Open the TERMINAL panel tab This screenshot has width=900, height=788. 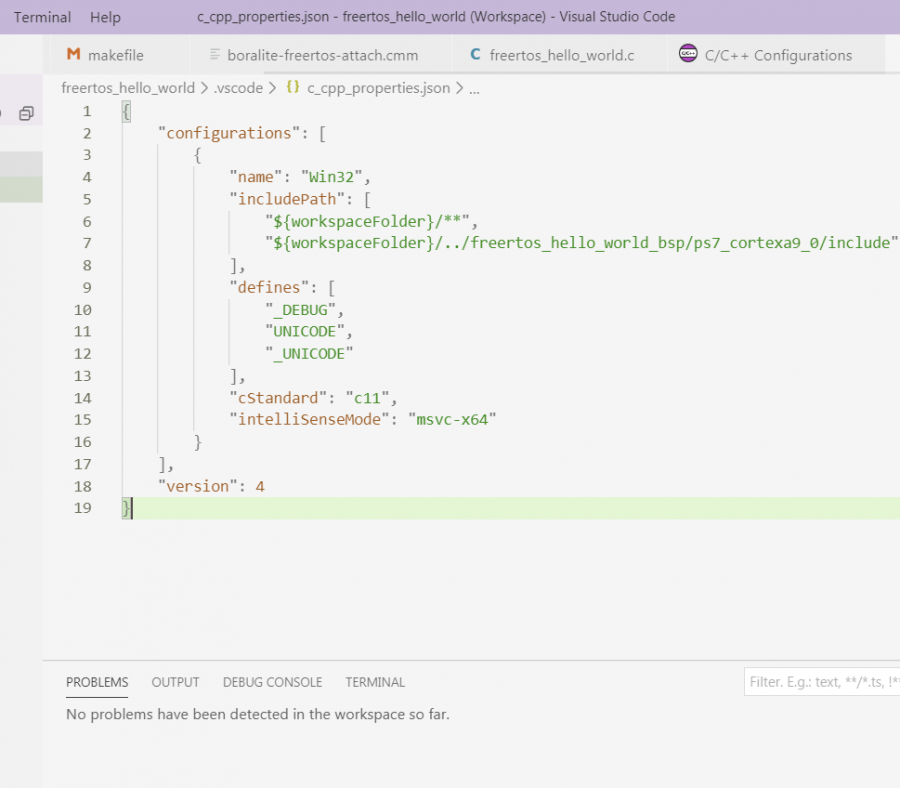pos(375,682)
